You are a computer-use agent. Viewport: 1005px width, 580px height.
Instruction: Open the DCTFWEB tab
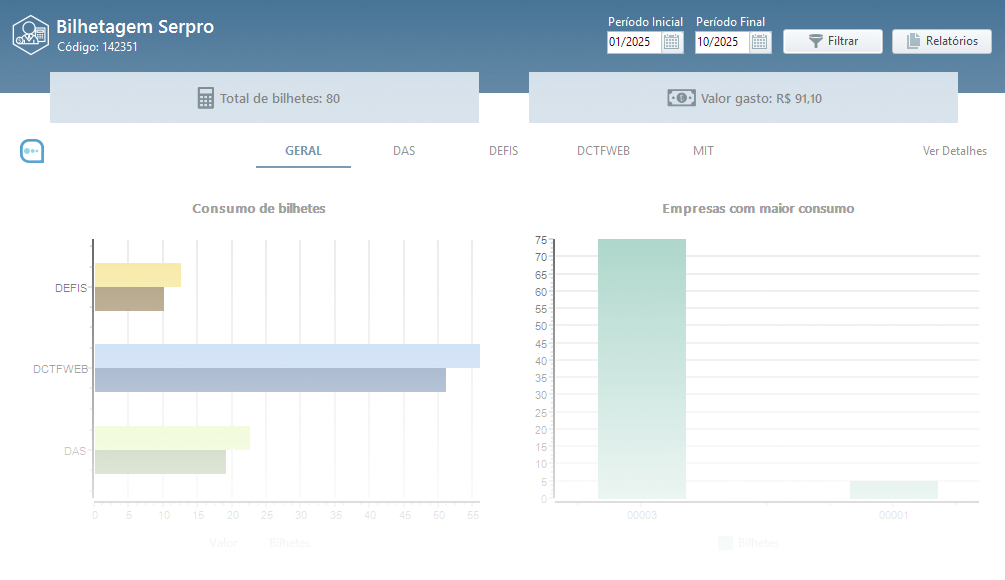pyautogui.click(x=603, y=151)
